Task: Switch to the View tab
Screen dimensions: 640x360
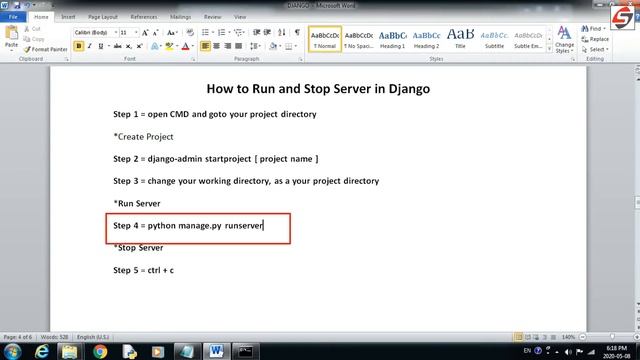Action: [240, 17]
